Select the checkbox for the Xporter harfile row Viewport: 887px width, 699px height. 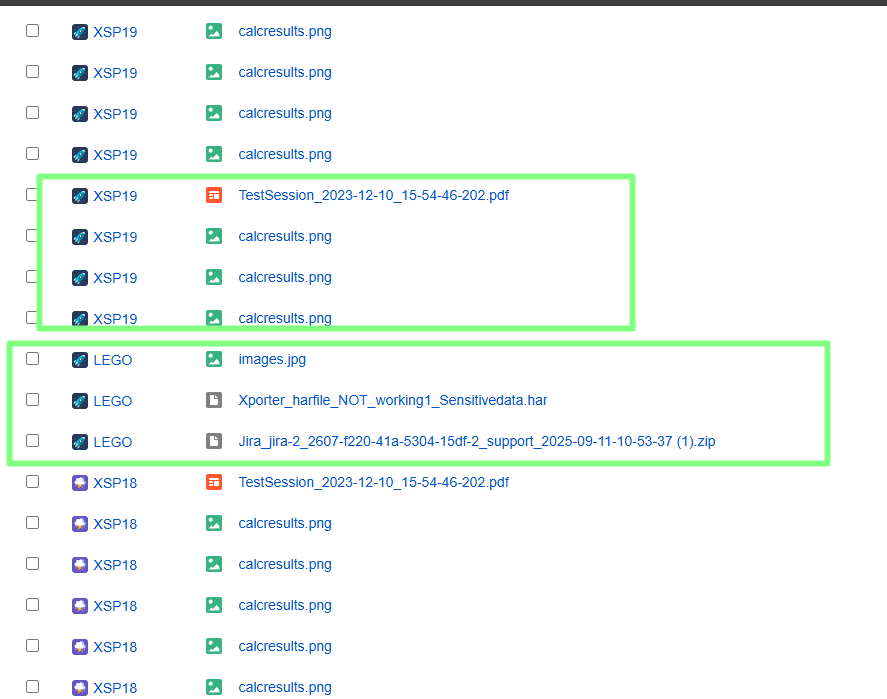pyautogui.click(x=32, y=399)
